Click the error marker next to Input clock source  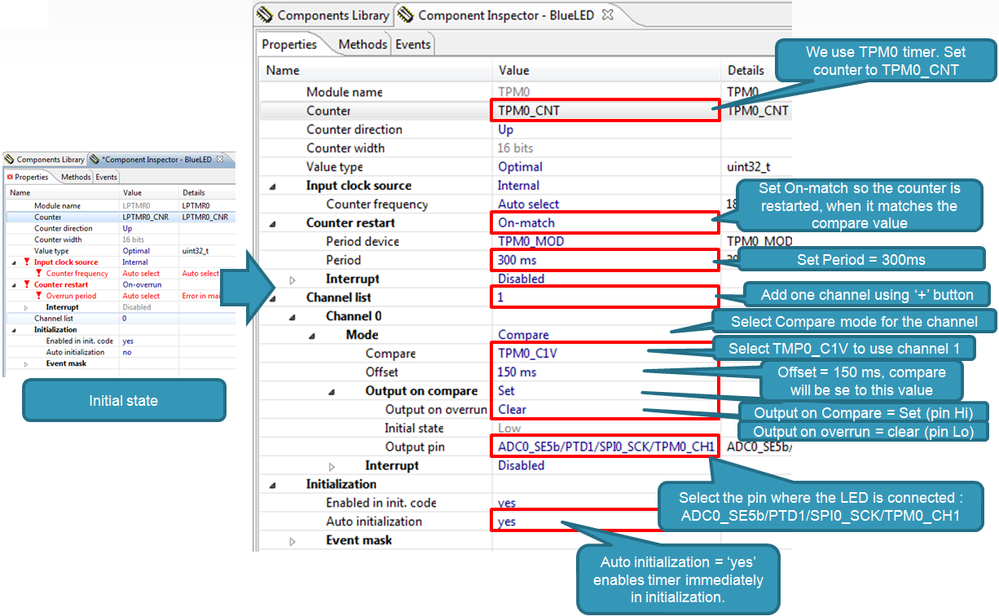[26, 262]
